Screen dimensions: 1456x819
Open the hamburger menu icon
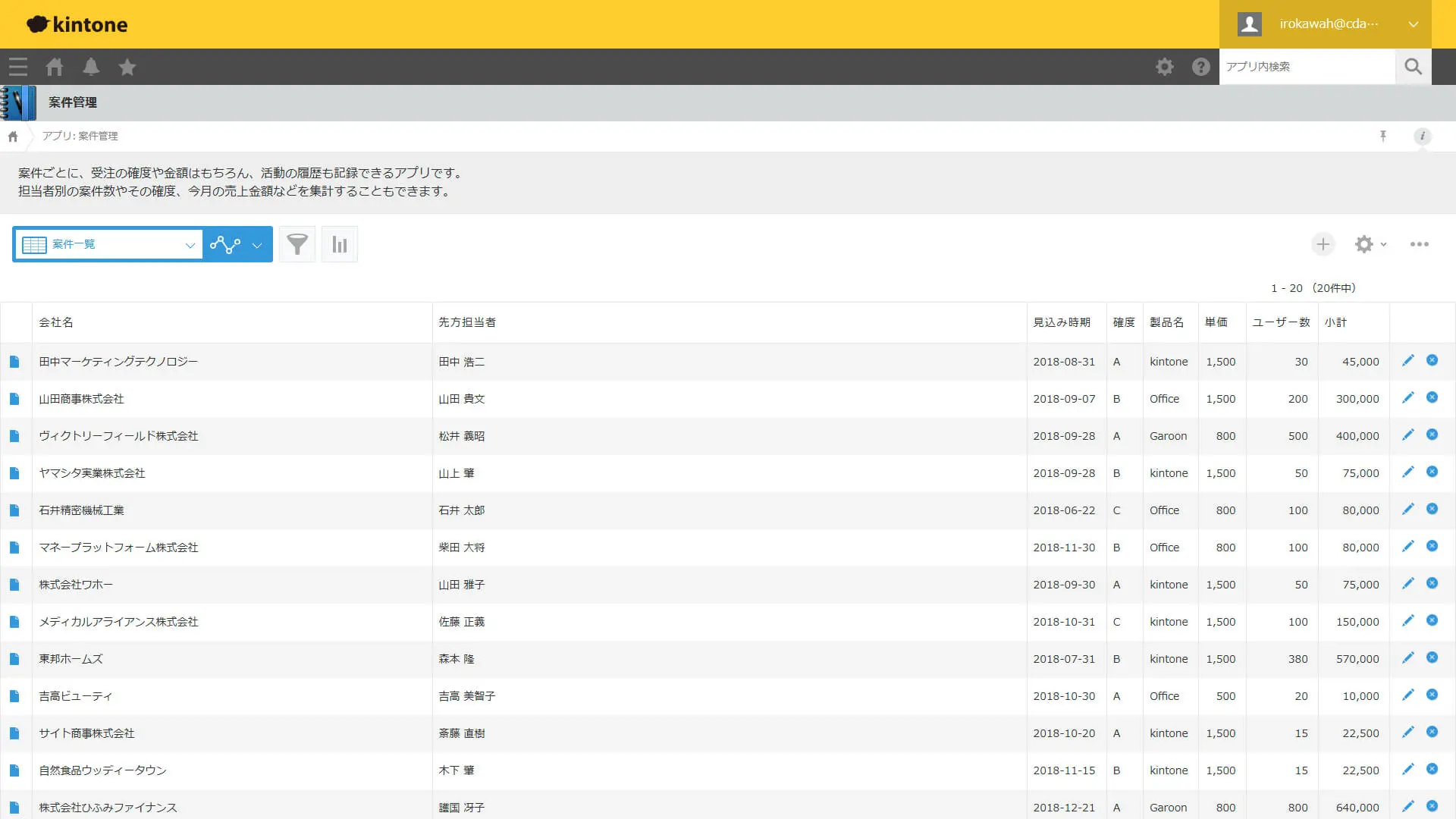point(18,67)
